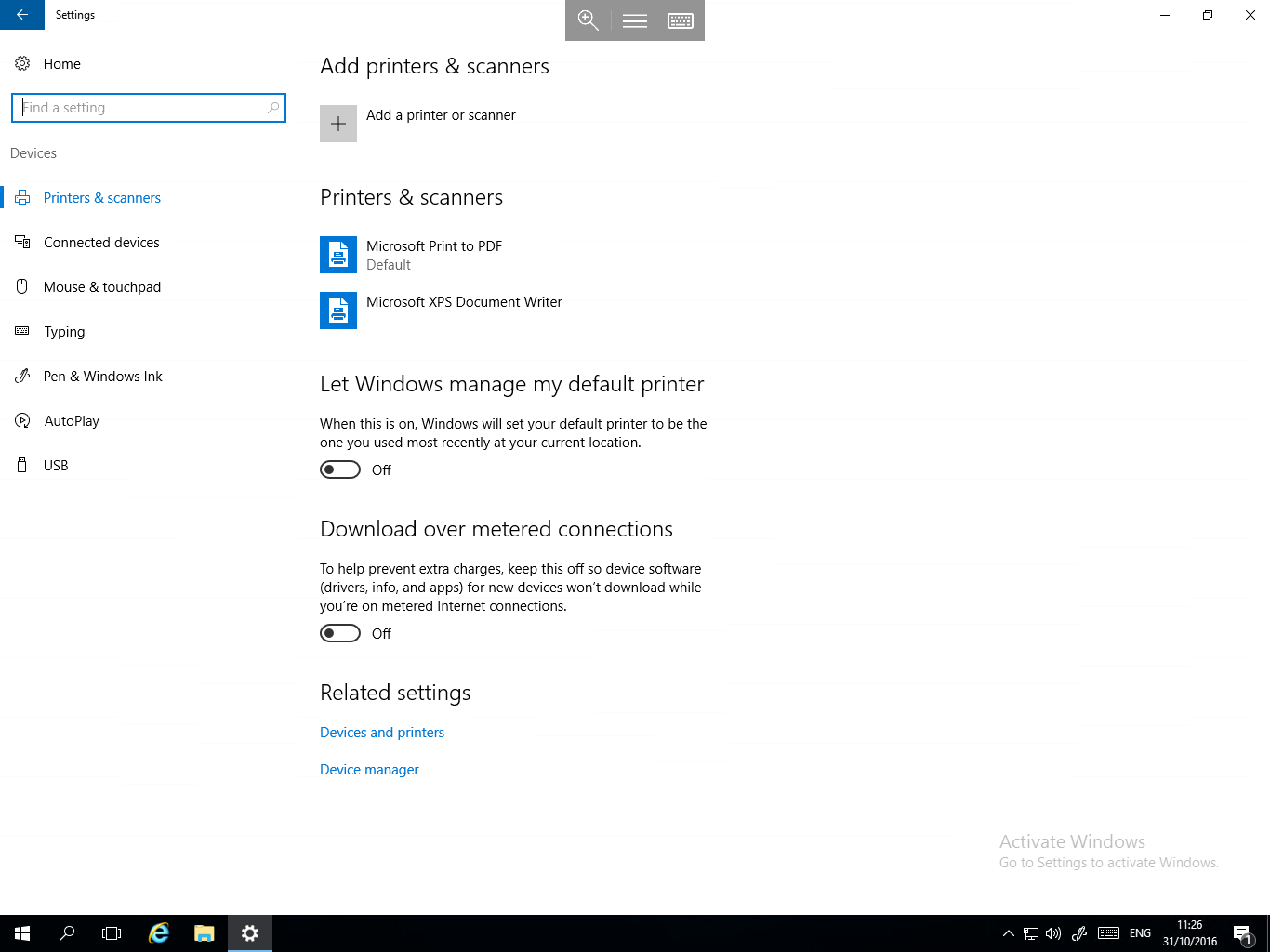
Task: Click the ENG language indicator
Action: click(1140, 933)
